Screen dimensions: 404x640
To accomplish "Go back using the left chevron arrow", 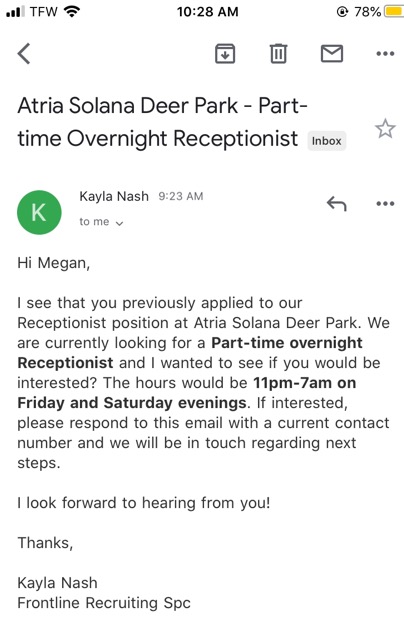I will (24, 53).
